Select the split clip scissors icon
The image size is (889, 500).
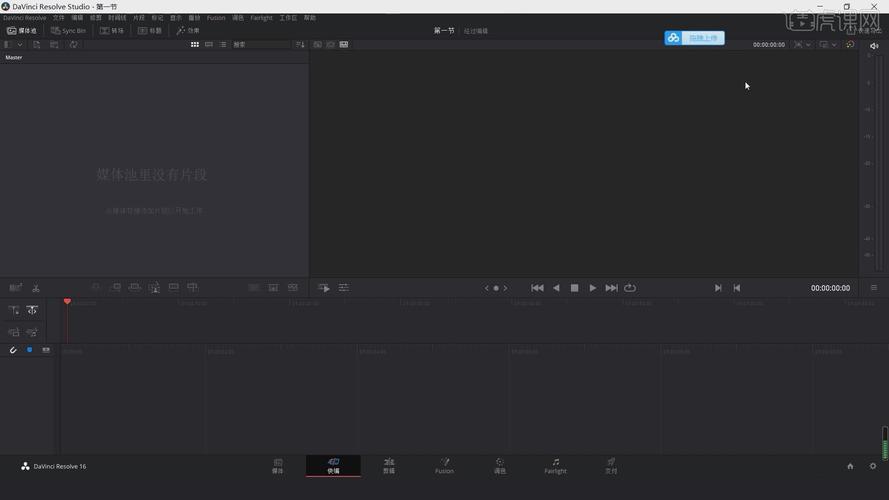click(x=36, y=288)
